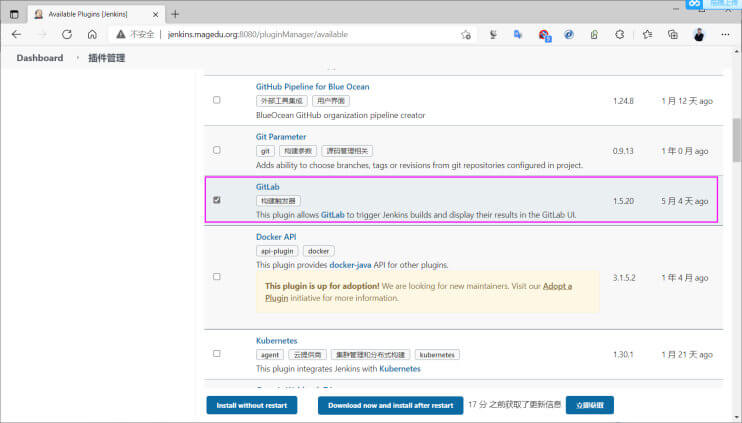Check the Docker API plugin checkbox
This screenshot has height=423, width=742.
pyautogui.click(x=217, y=276)
